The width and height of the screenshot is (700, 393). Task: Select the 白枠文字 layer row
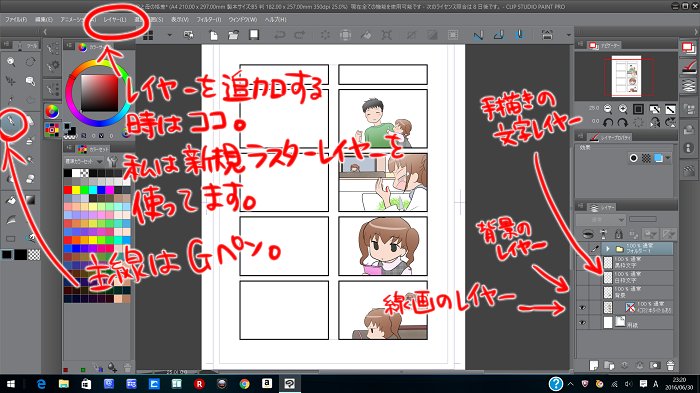(x=638, y=277)
